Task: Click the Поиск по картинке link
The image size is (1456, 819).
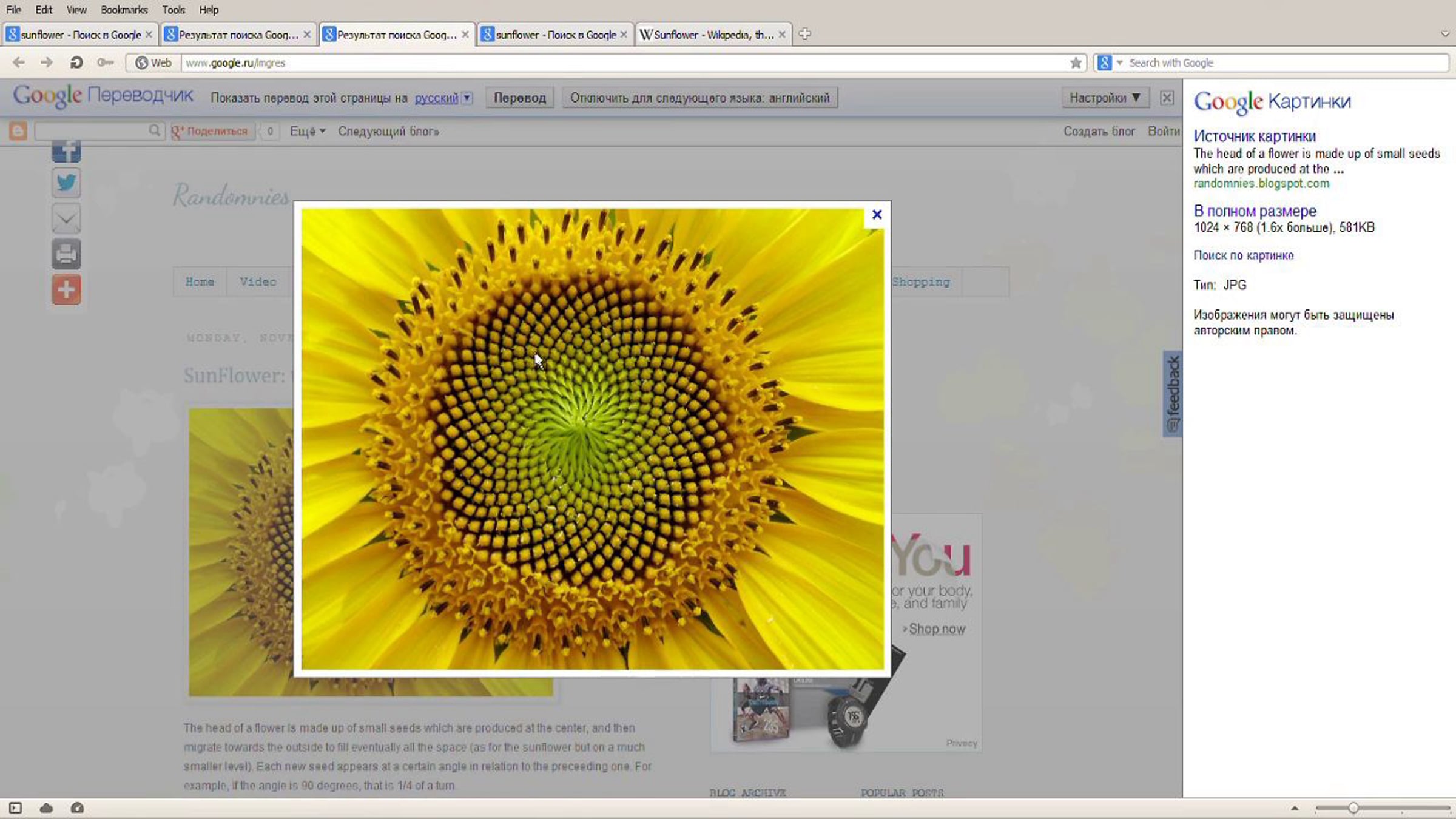Action: click(x=1244, y=255)
